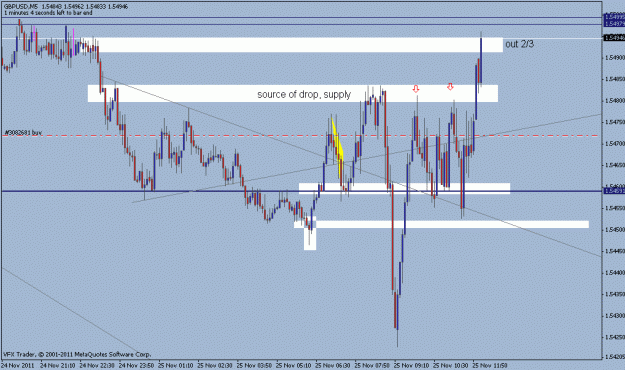
Task: Click the 1.54500 price axis label
Action: (x=614, y=230)
